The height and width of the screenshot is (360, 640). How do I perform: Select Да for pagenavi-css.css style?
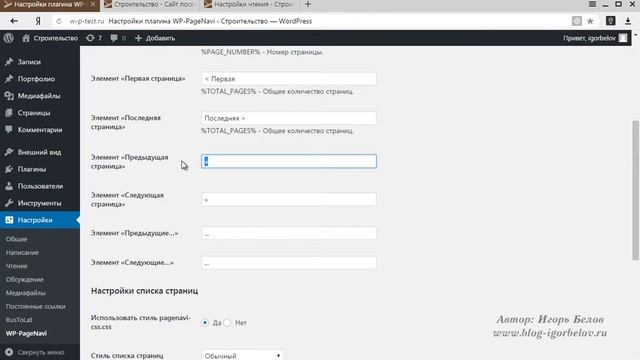tap(205, 322)
